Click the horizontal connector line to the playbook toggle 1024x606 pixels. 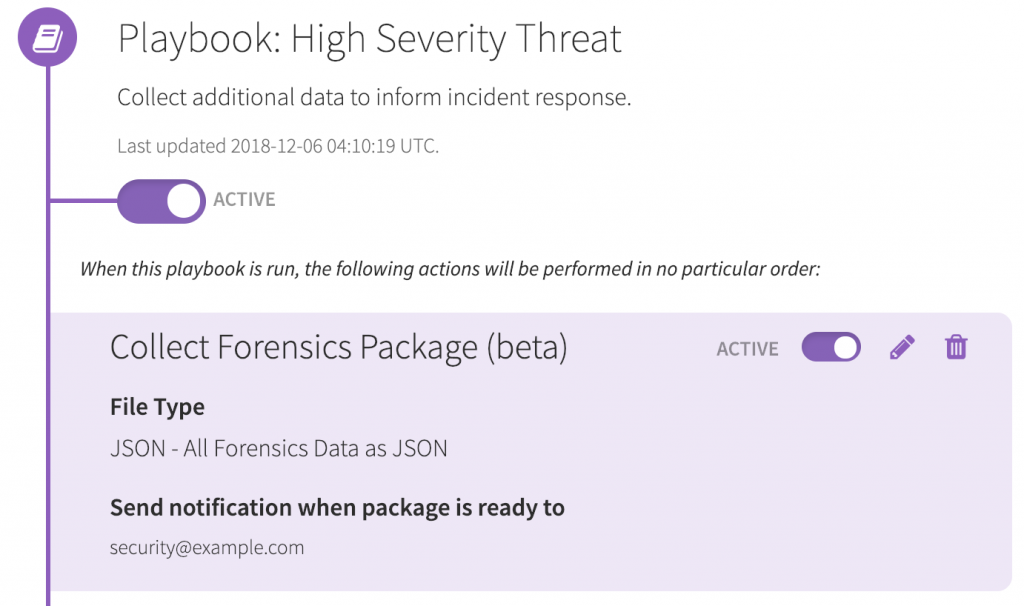[82, 201]
